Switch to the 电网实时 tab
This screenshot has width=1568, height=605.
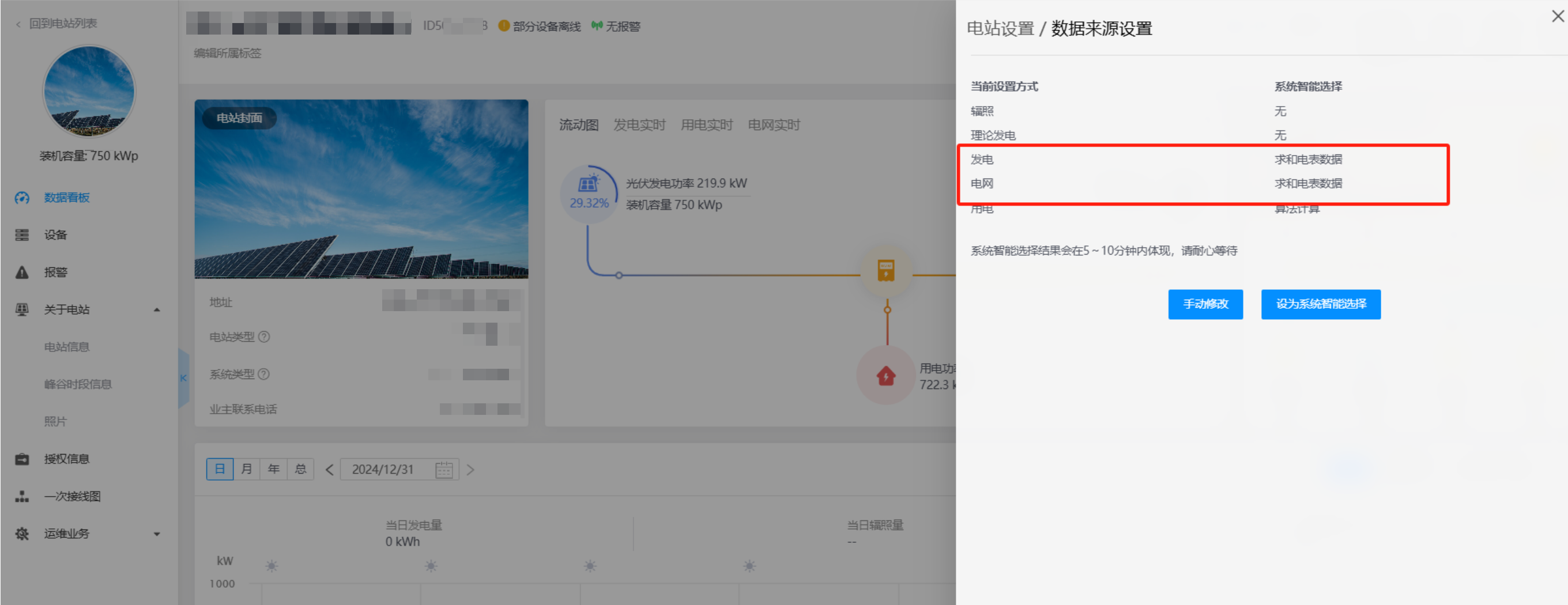pos(774,125)
